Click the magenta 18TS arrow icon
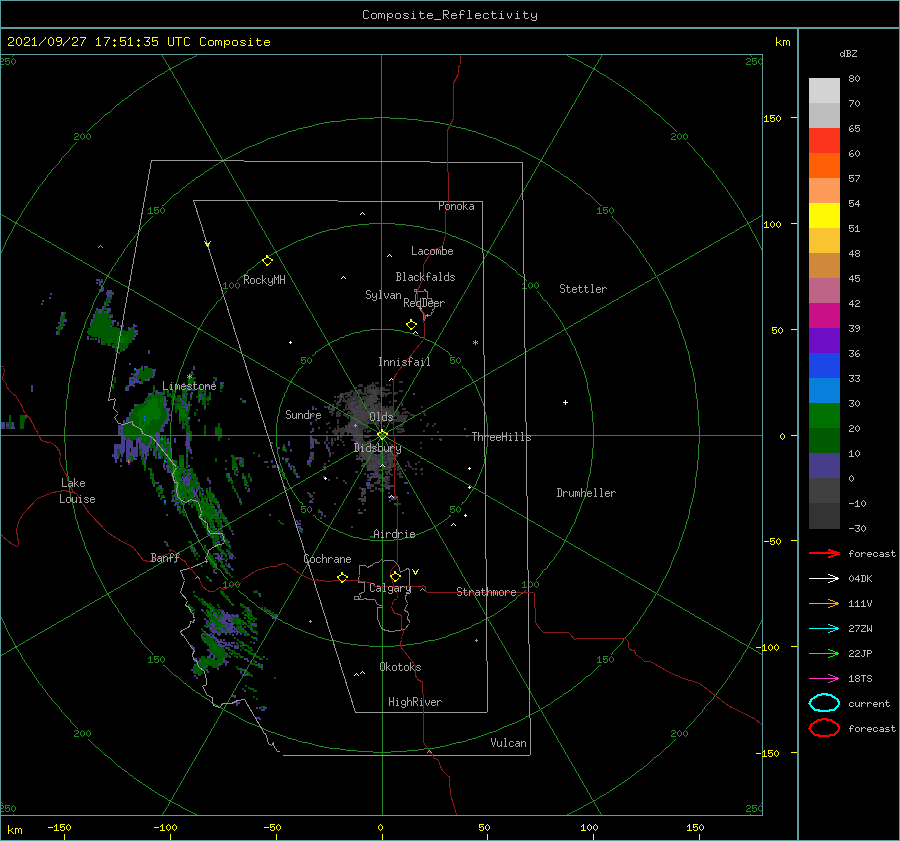 [x=824, y=679]
